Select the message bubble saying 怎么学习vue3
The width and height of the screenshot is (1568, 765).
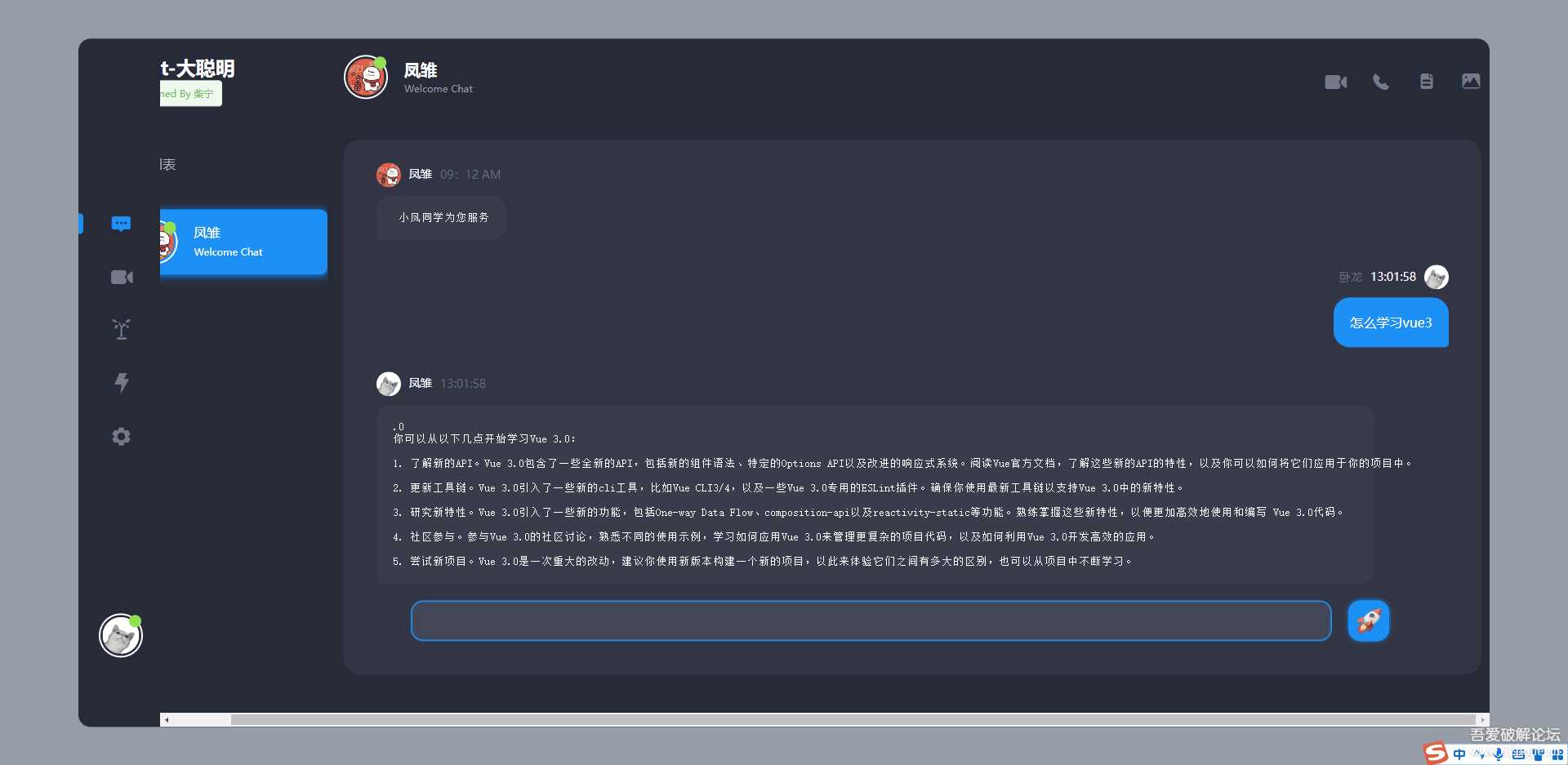1390,322
